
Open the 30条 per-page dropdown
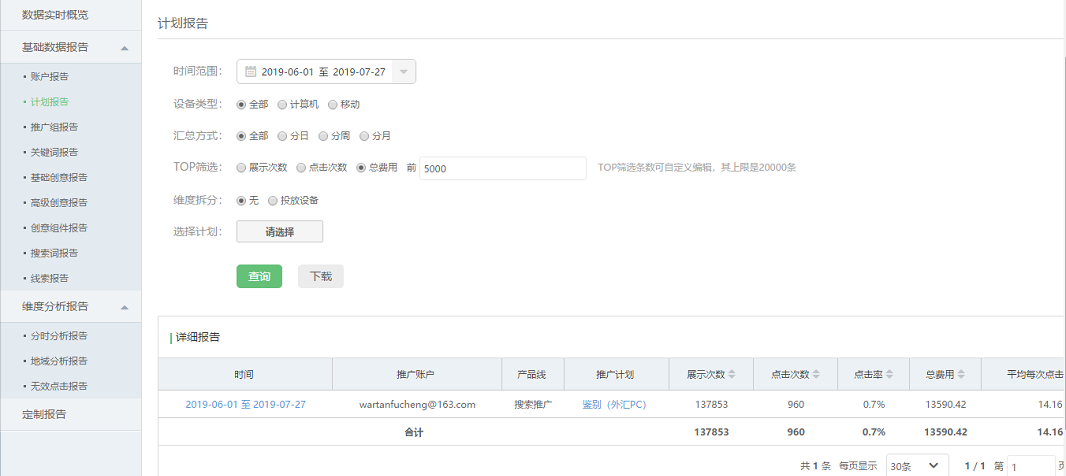pyautogui.click(x=917, y=466)
